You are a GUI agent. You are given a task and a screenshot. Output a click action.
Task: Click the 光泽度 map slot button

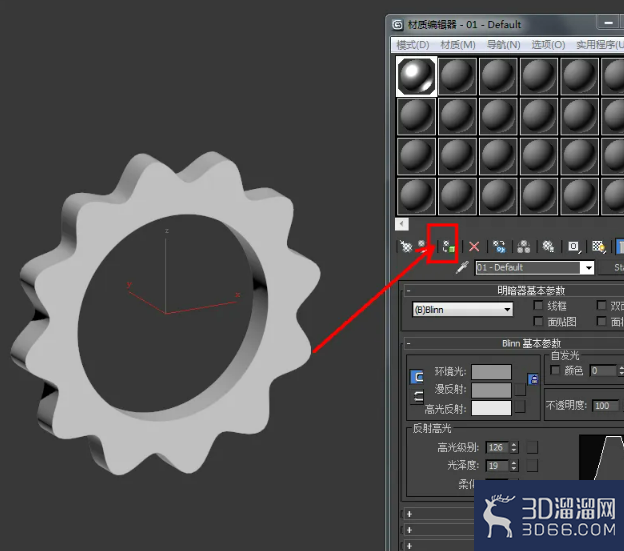(532, 465)
